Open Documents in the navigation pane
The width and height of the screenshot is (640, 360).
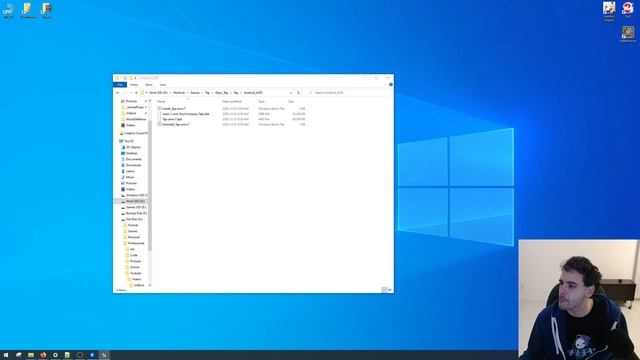131,159
